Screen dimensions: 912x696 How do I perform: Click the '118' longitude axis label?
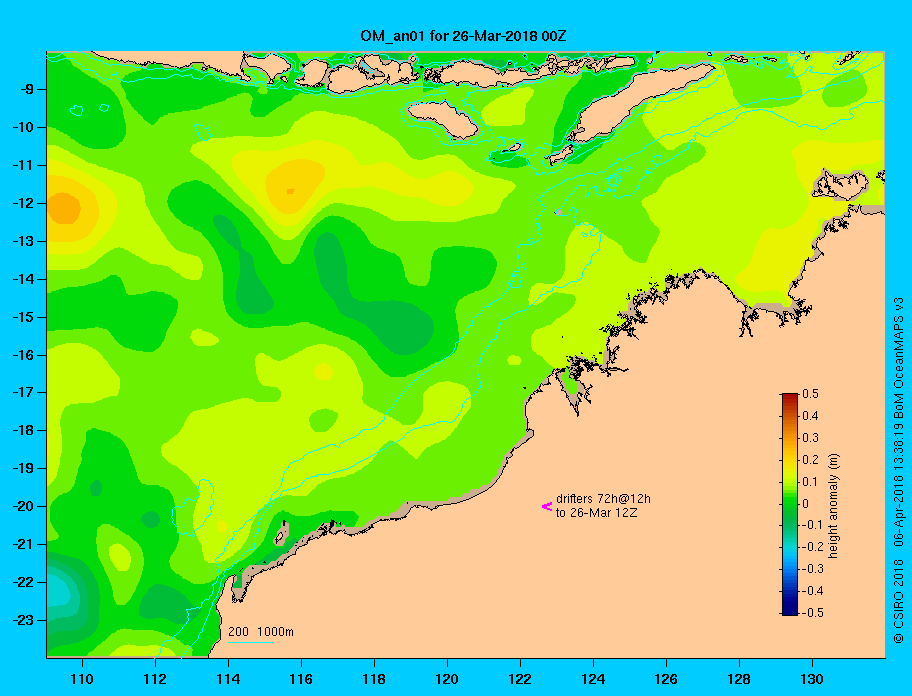(x=374, y=679)
